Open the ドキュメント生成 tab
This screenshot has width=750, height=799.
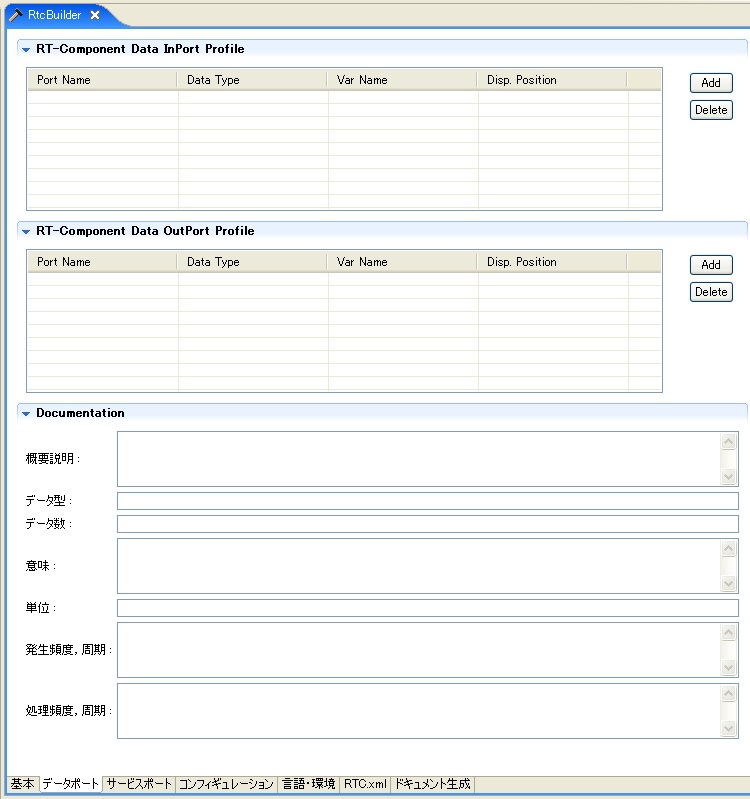433,784
